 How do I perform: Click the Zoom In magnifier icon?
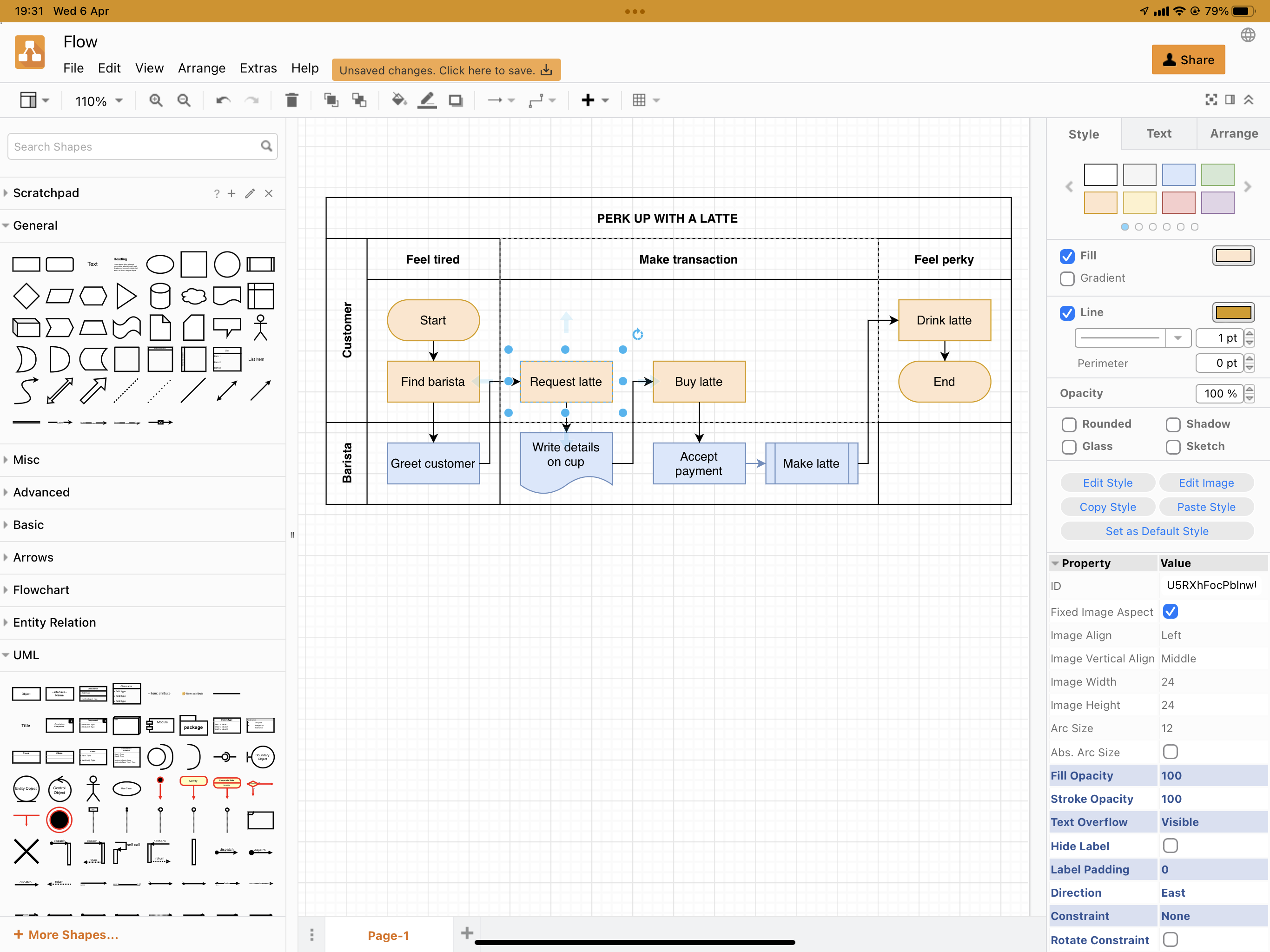click(x=156, y=100)
